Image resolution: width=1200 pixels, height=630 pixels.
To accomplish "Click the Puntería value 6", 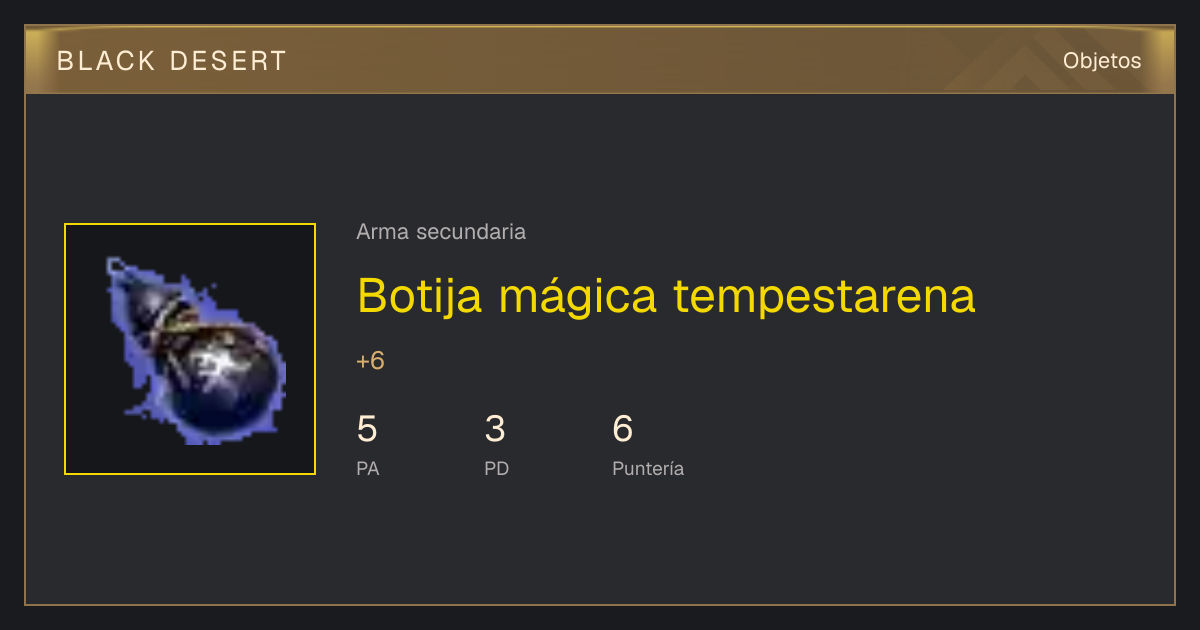I will (623, 429).
